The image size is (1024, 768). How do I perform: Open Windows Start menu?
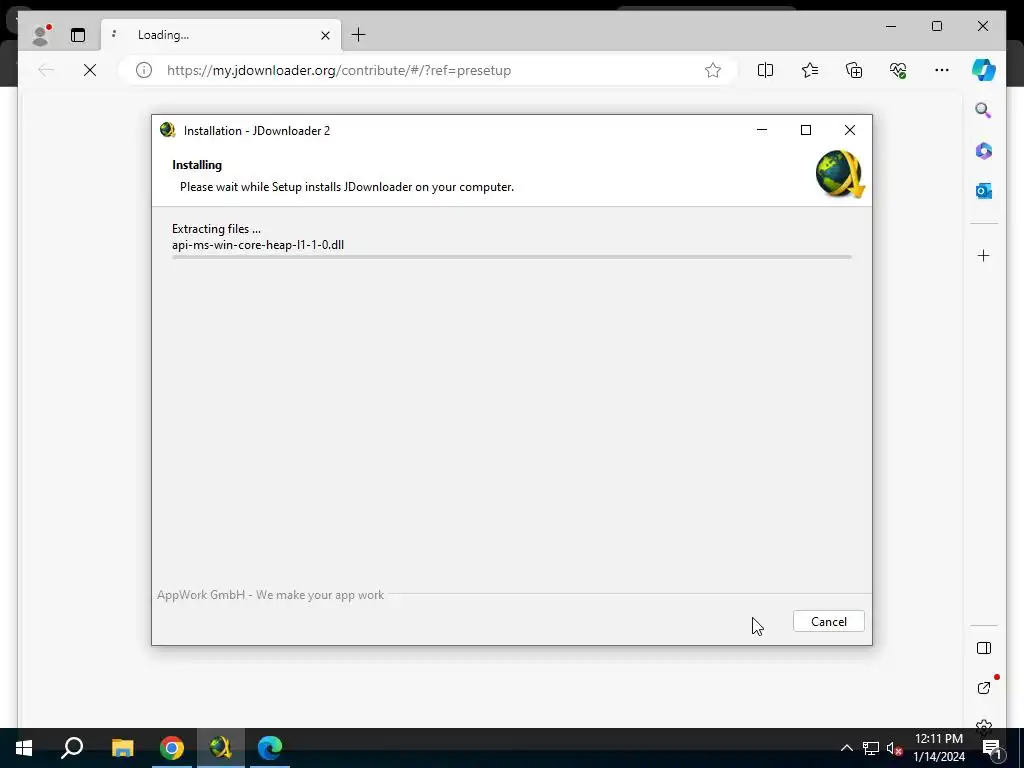click(24, 748)
